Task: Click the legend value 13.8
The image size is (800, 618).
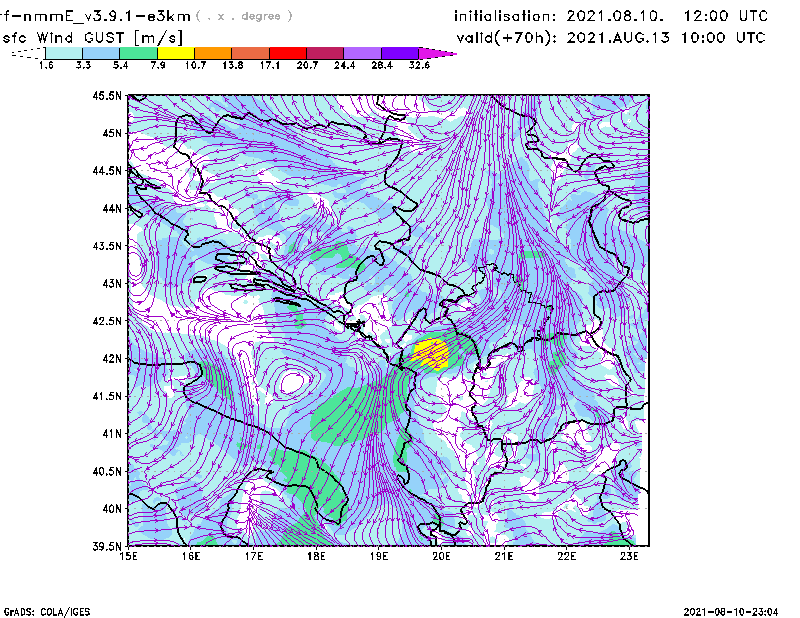Action: [x=233, y=65]
